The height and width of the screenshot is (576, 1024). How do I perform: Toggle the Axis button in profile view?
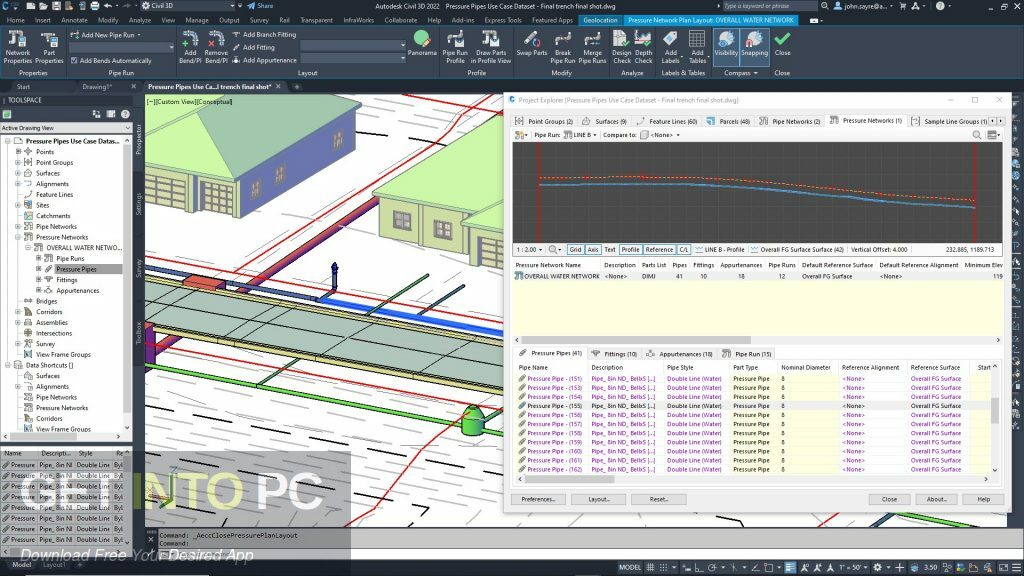click(x=592, y=249)
